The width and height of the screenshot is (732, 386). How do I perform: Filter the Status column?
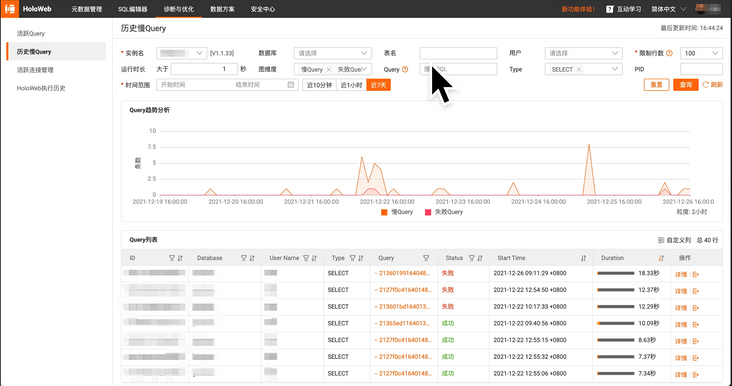coord(472,258)
